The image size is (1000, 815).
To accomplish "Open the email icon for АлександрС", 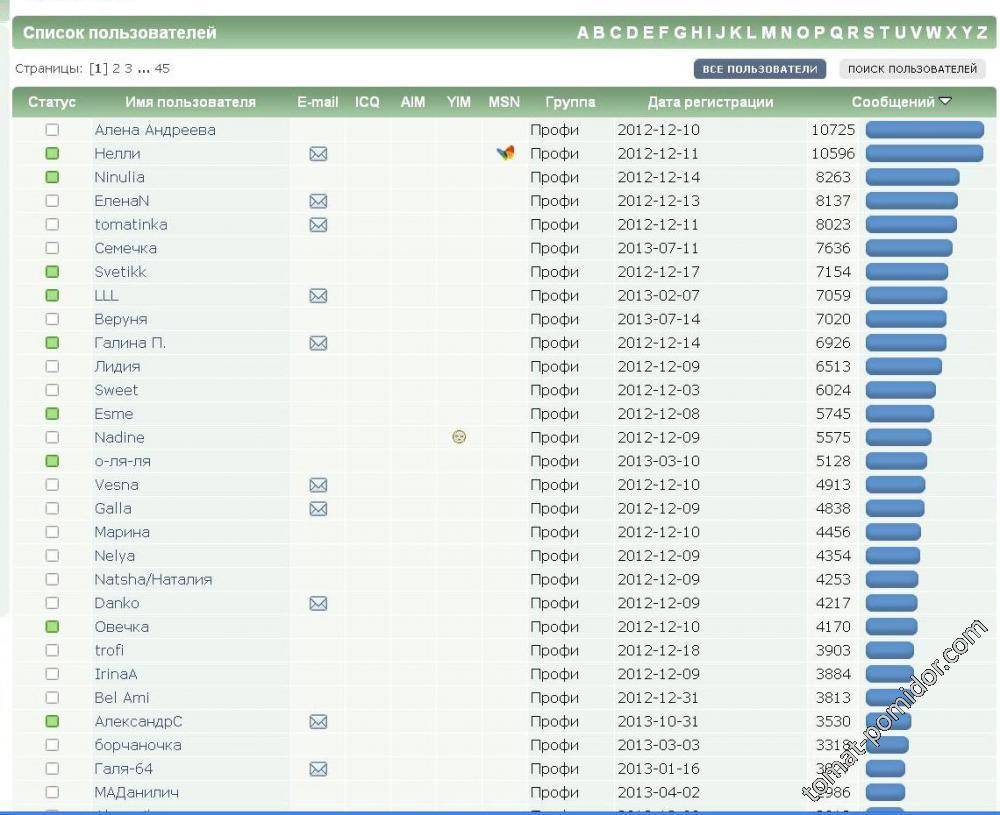I will tap(318, 722).
